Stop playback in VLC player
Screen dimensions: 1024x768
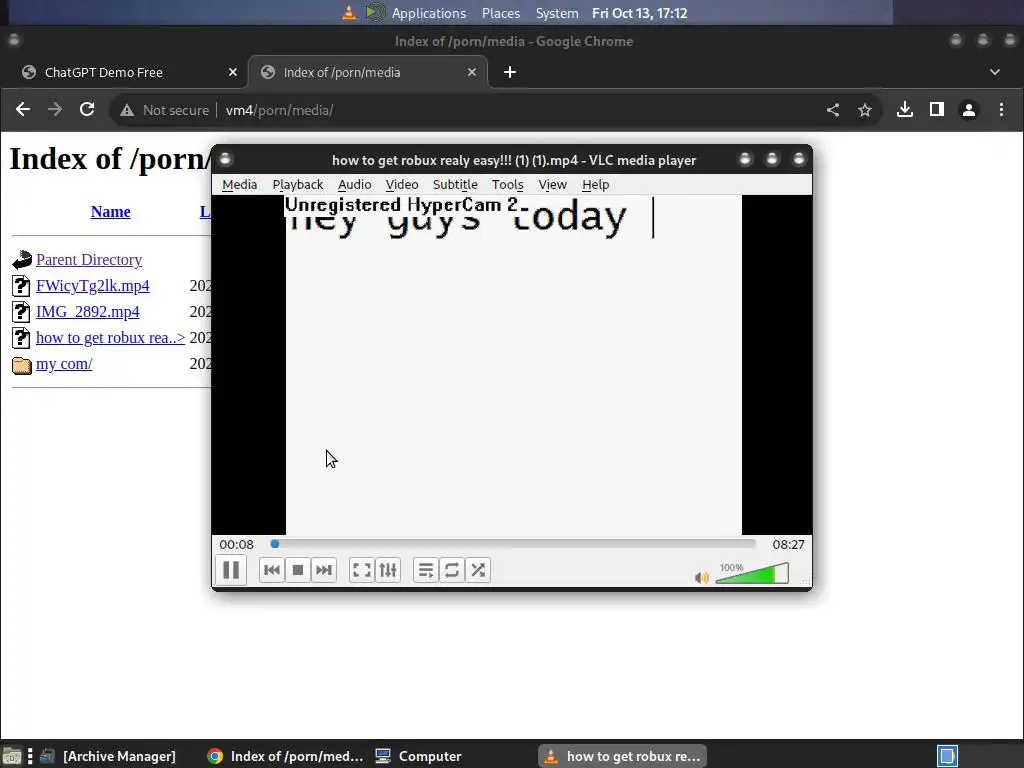click(x=298, y=570)
